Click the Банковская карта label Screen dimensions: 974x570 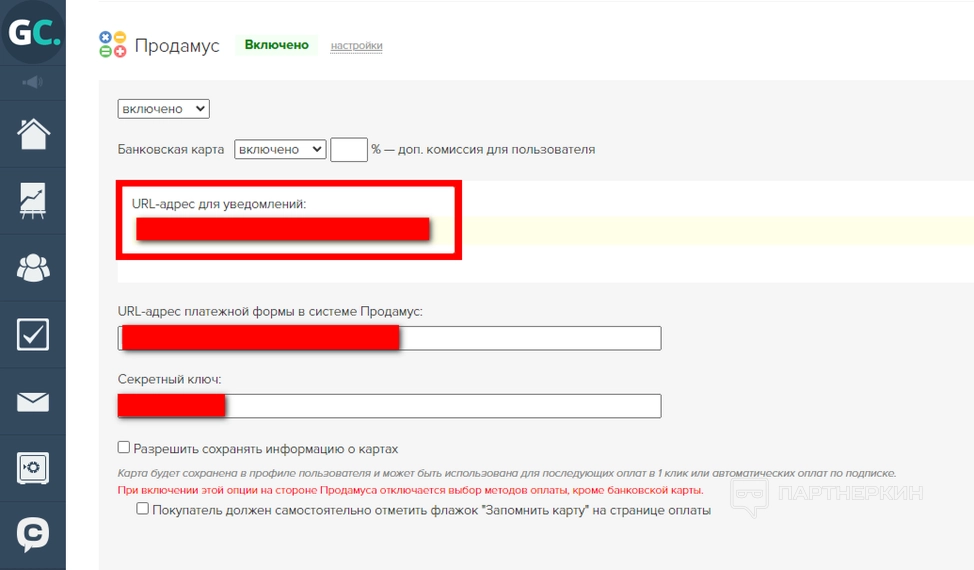tap(171, 150)
